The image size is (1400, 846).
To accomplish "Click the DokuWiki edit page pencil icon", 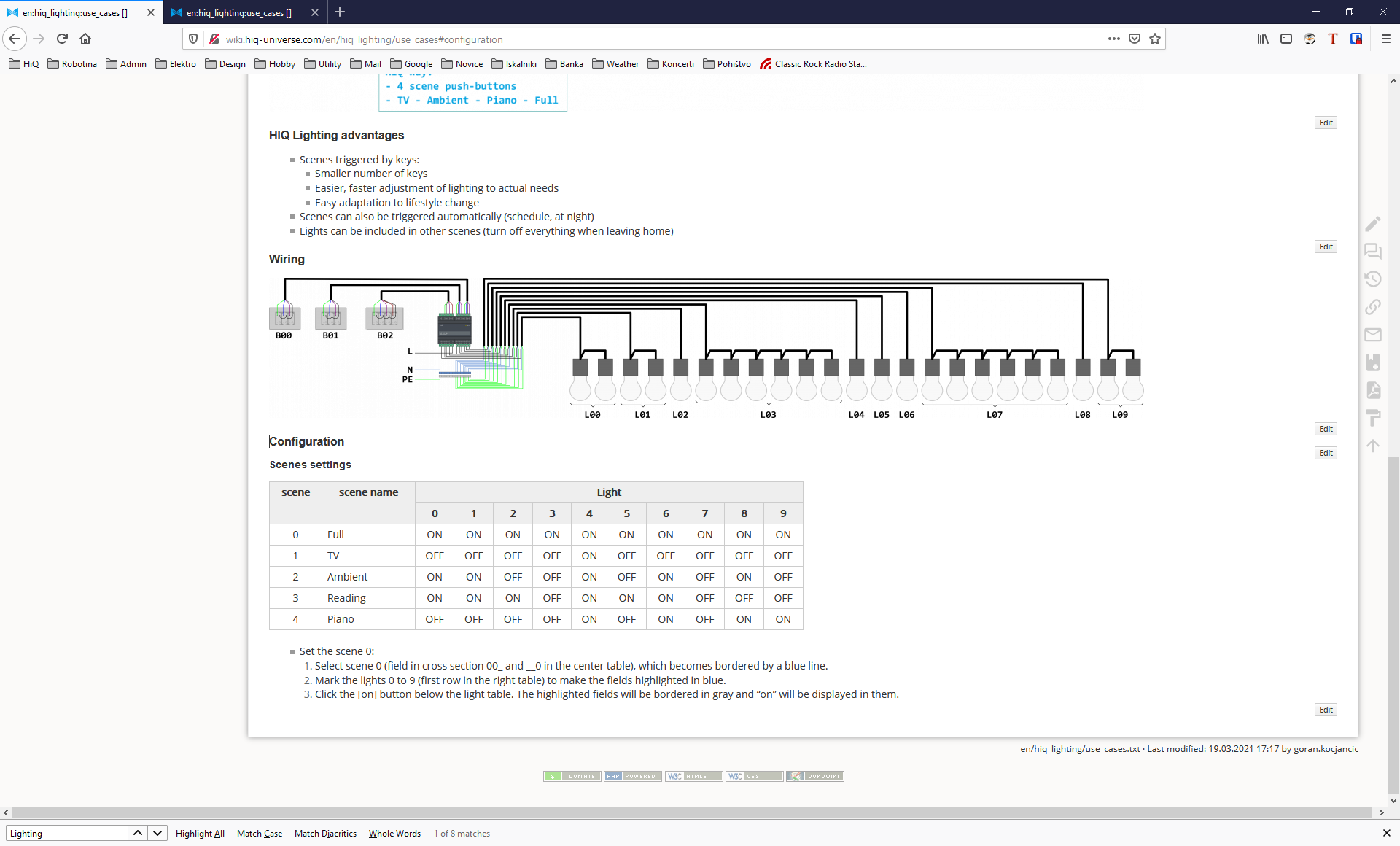I will [x=1373, y=224].
